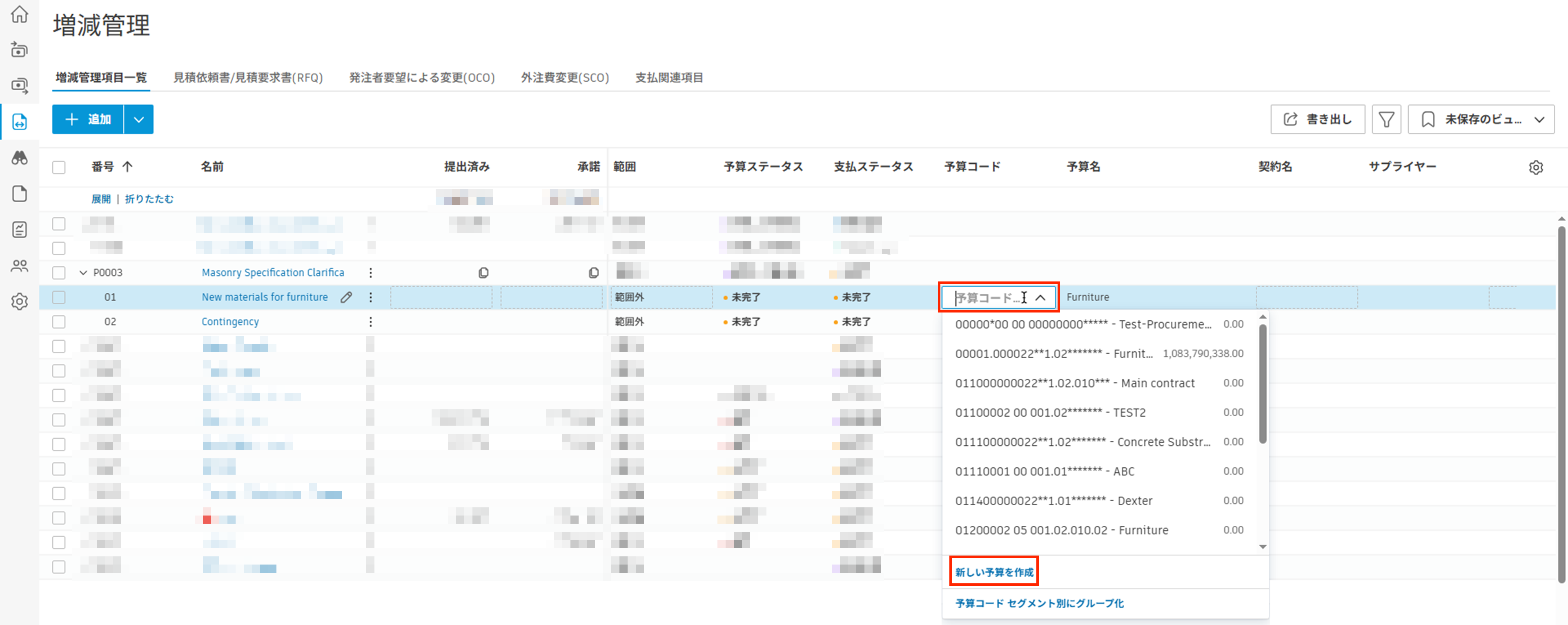
Task: Switch to the 支払関連項目 tab
Action: 668,77
